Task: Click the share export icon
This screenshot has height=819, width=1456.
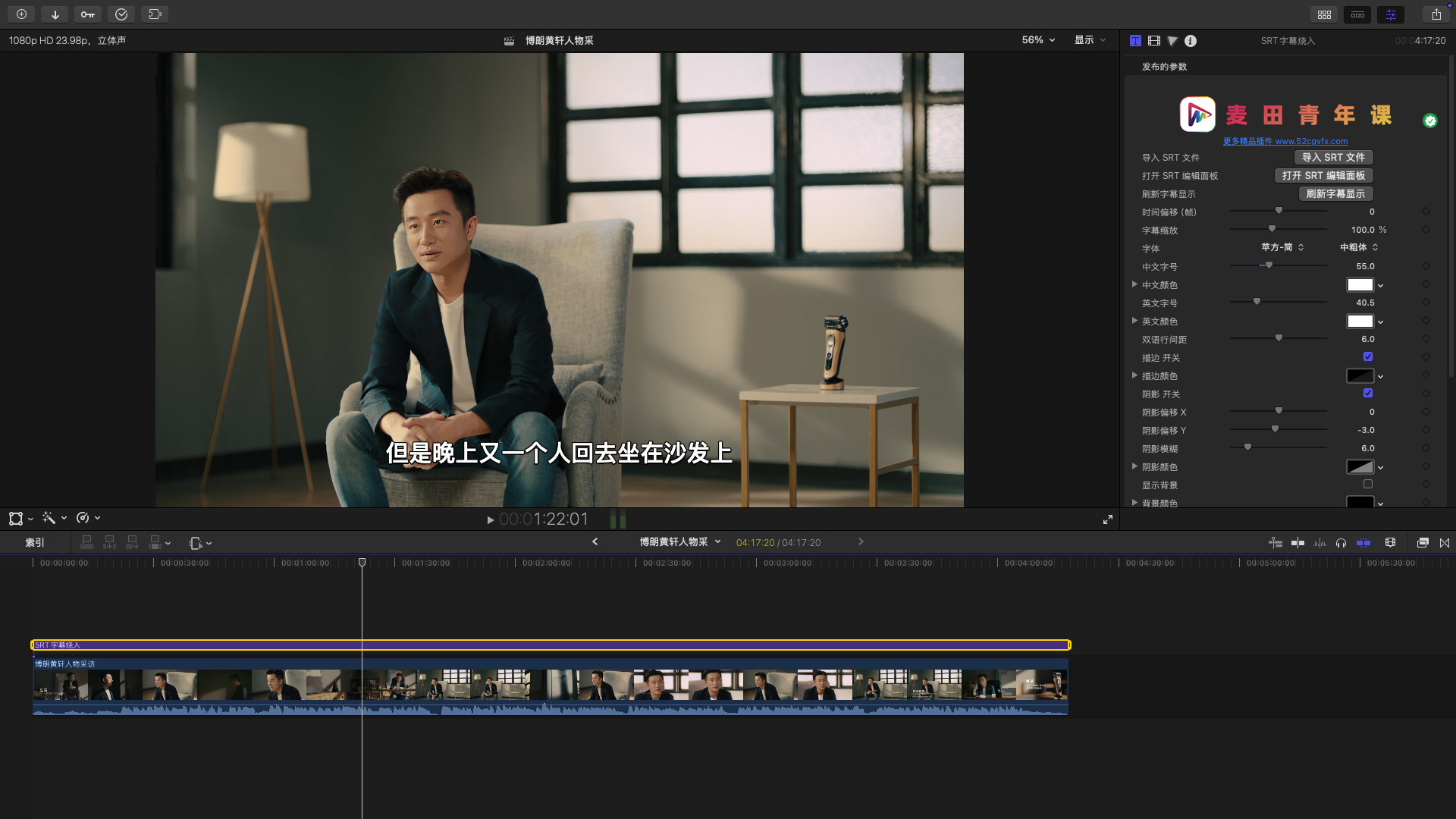Action: (1436, 14)
